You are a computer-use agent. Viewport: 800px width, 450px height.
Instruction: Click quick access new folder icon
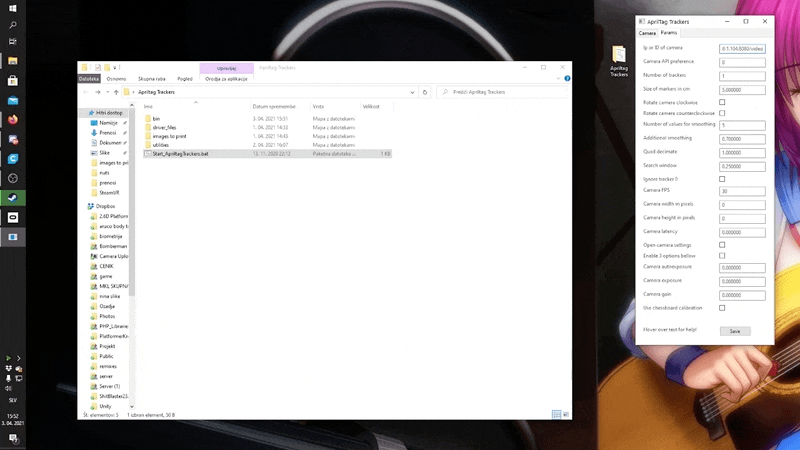coord(107,67)
